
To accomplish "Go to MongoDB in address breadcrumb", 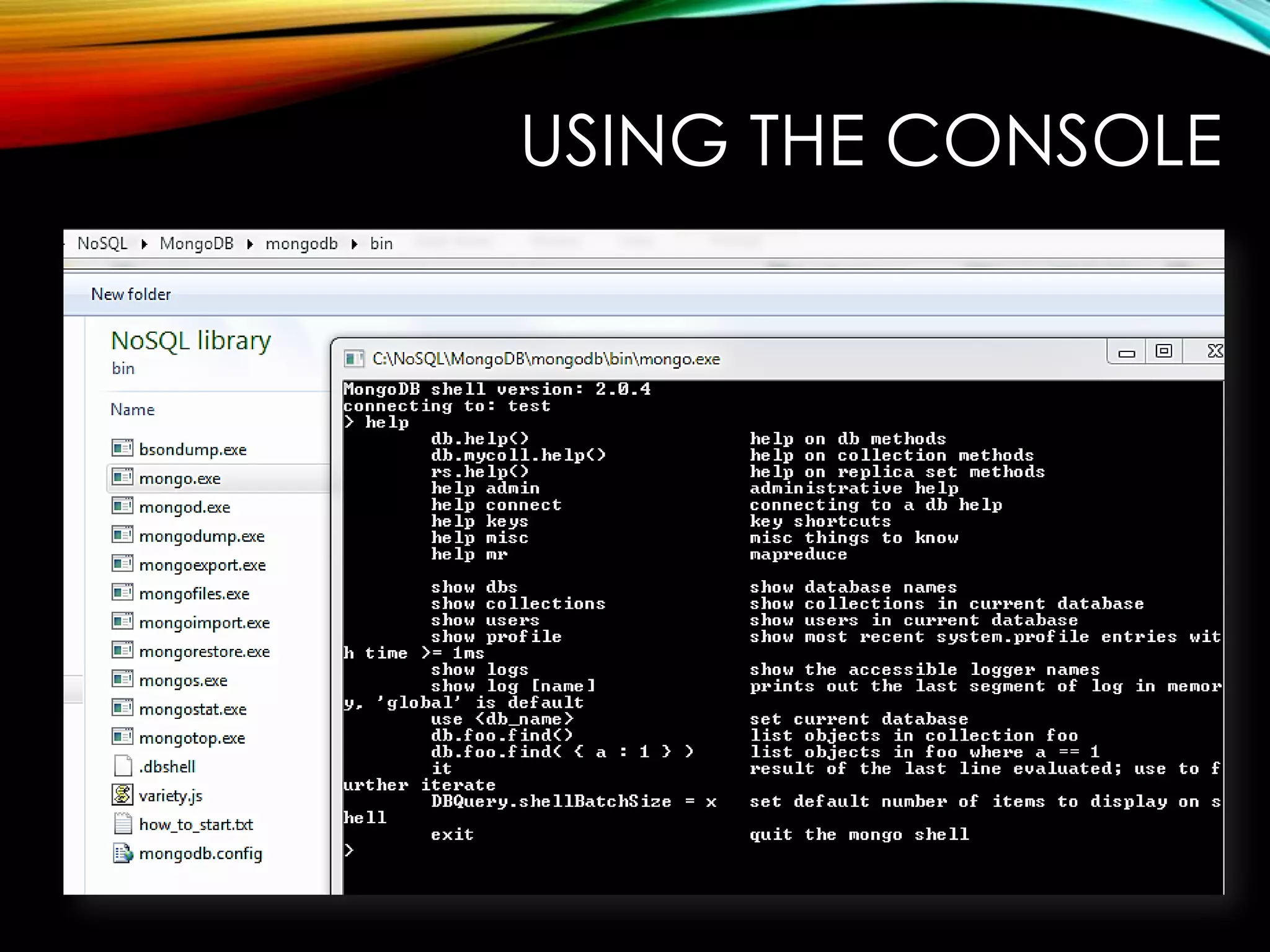I will [x=197, y=244].
